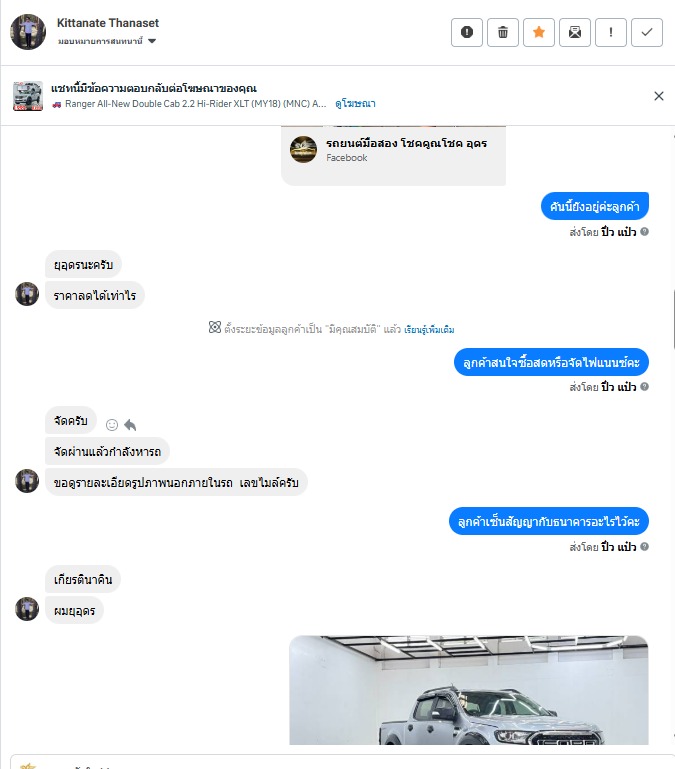Open the shared pickup truck photo
Image resolution: width=675 pixels, height=769 pixels.
point(468,690)
